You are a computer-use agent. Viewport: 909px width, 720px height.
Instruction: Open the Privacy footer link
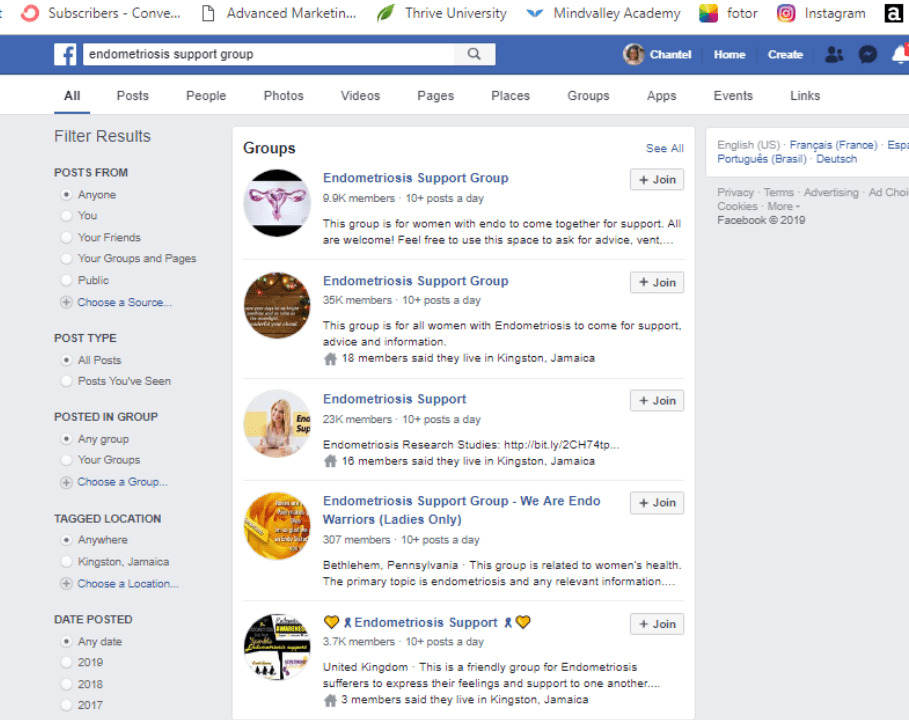tap(735, 192)
